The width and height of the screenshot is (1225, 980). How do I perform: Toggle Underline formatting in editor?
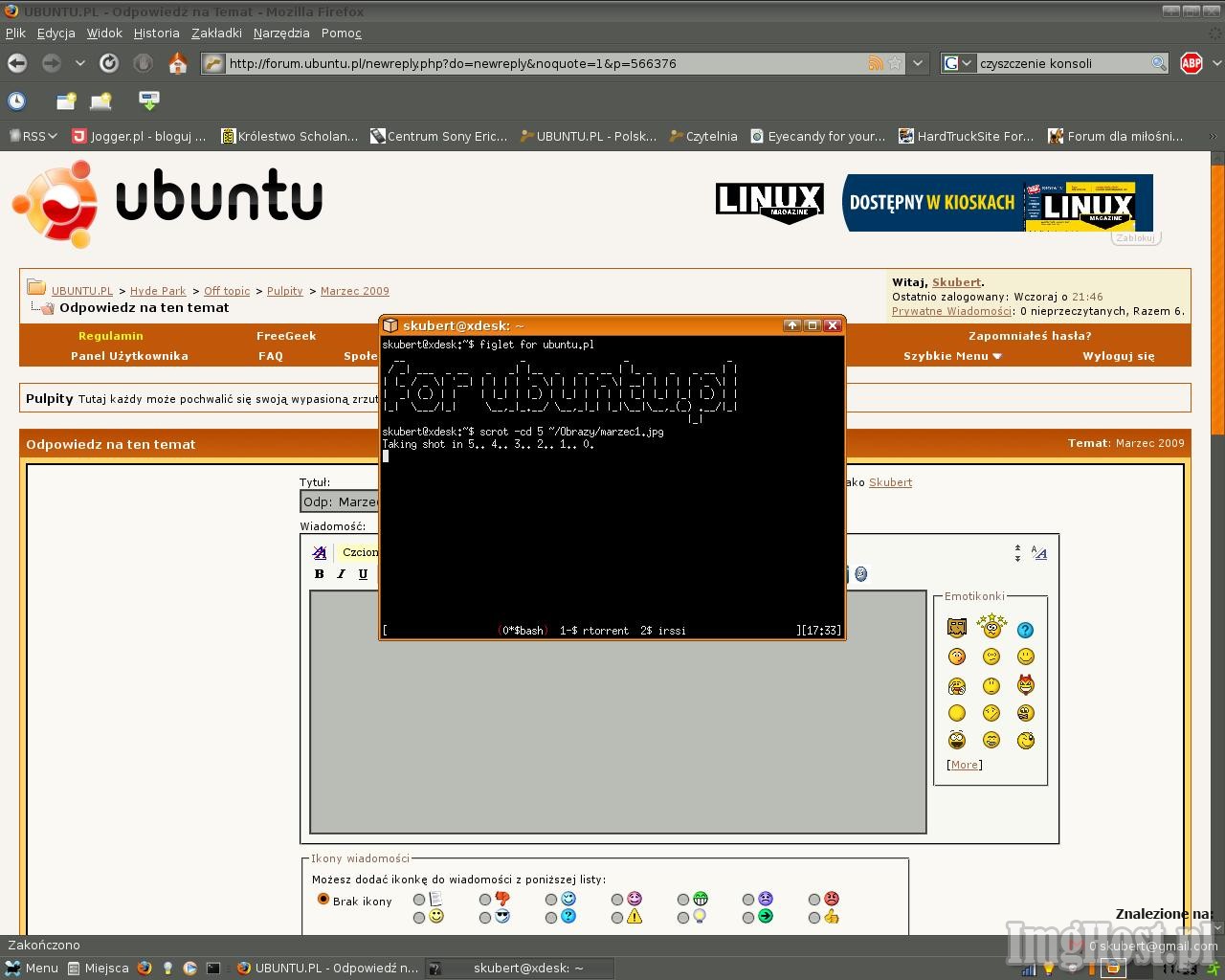pos(363,574)
